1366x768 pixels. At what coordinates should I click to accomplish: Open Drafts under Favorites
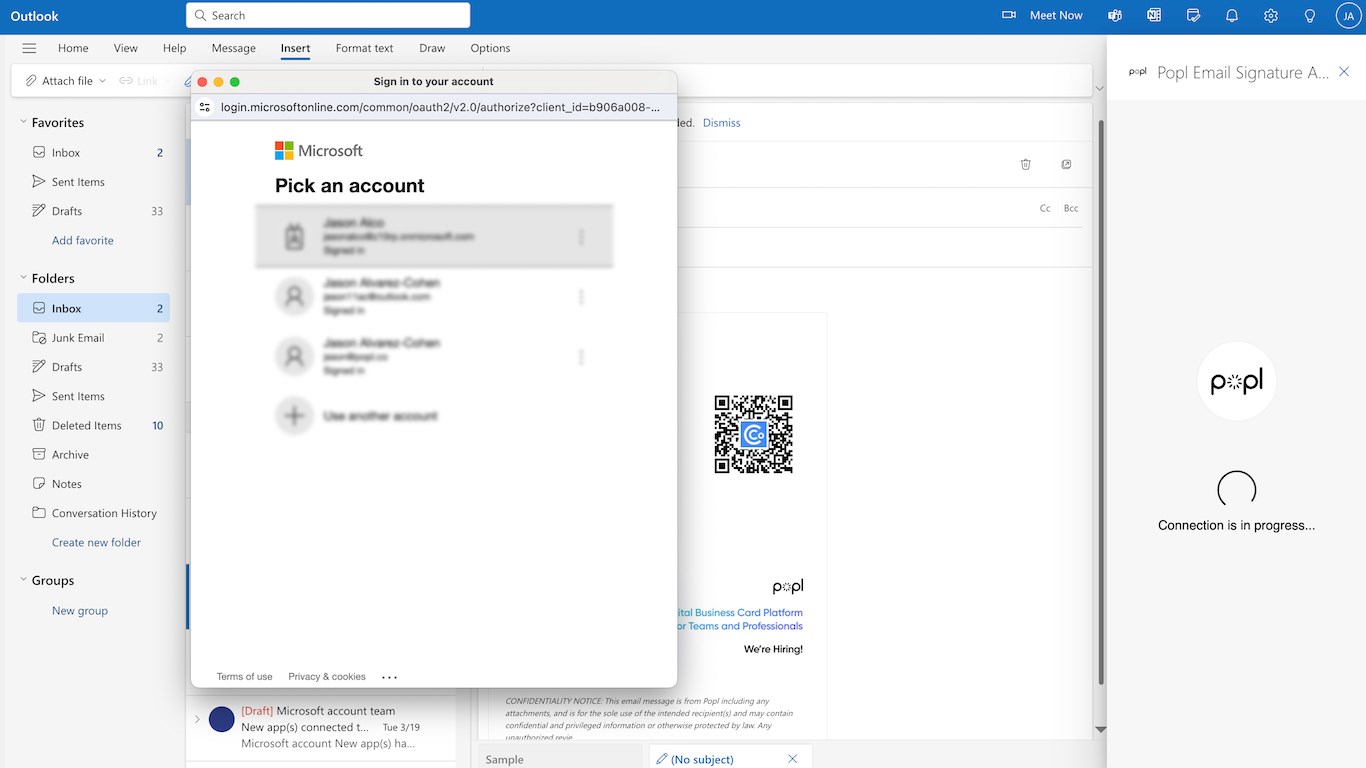click(94, 211)
